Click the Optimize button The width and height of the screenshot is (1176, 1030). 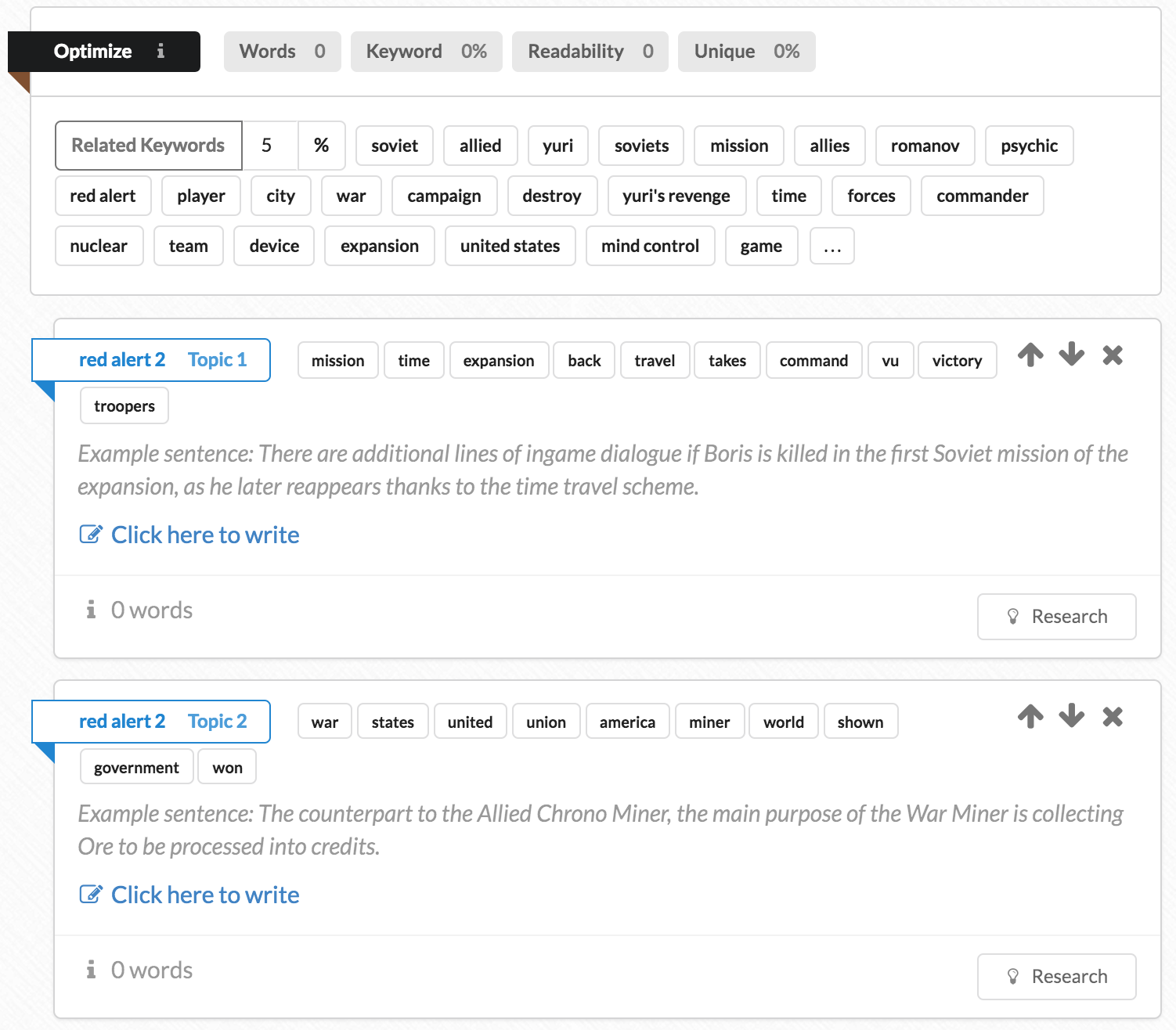[x=104, y=52]
